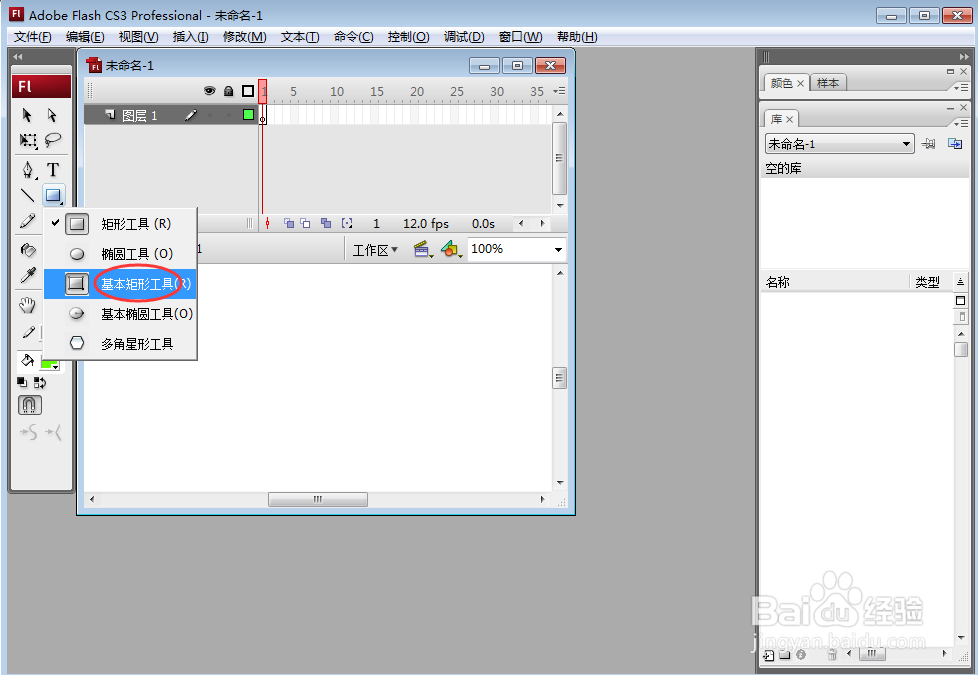Toggle Onion Skin Outlines in timeline

[x=305, y=223]
